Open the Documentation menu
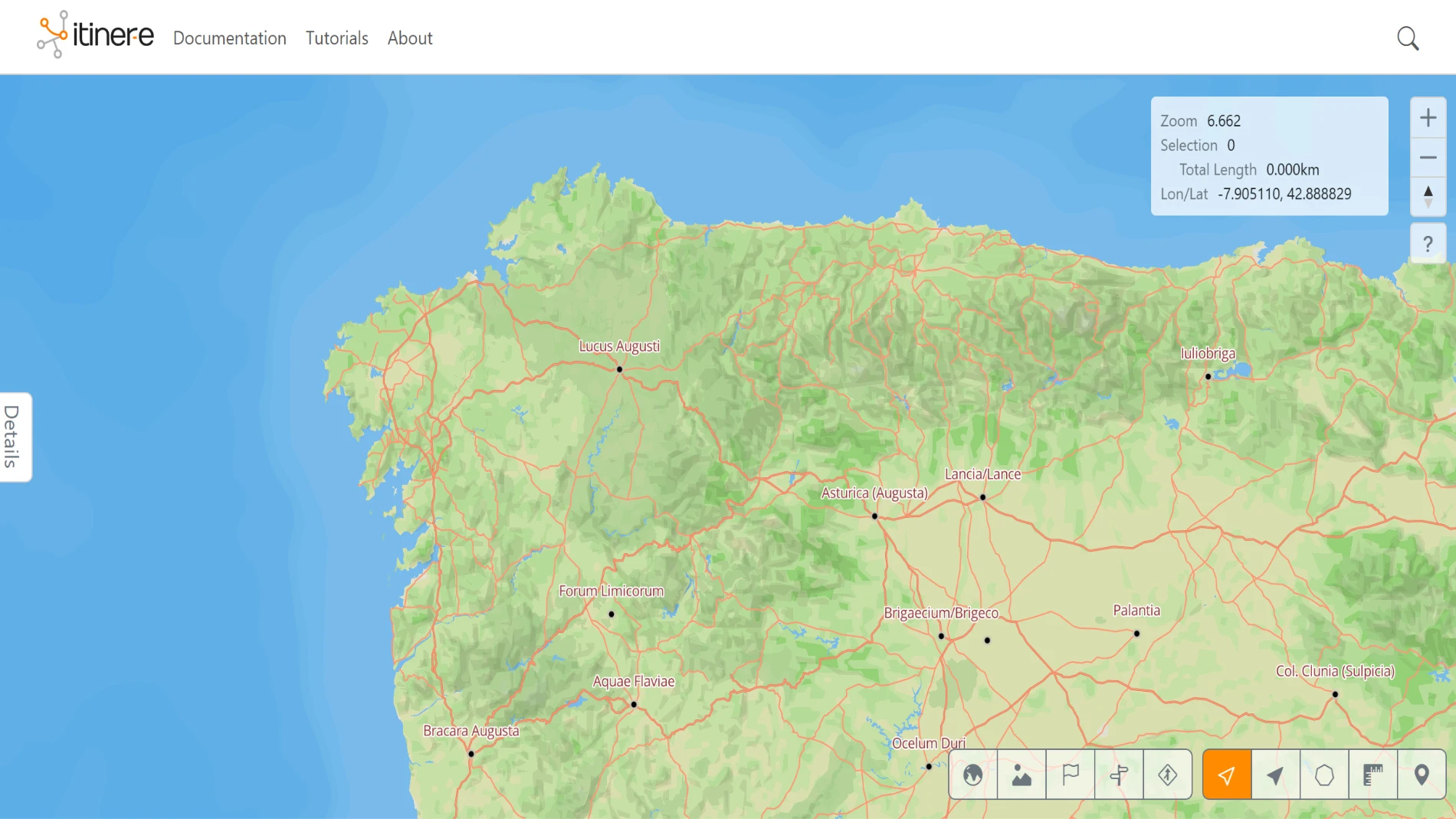1456x819 pixels. tap(229, 38)
